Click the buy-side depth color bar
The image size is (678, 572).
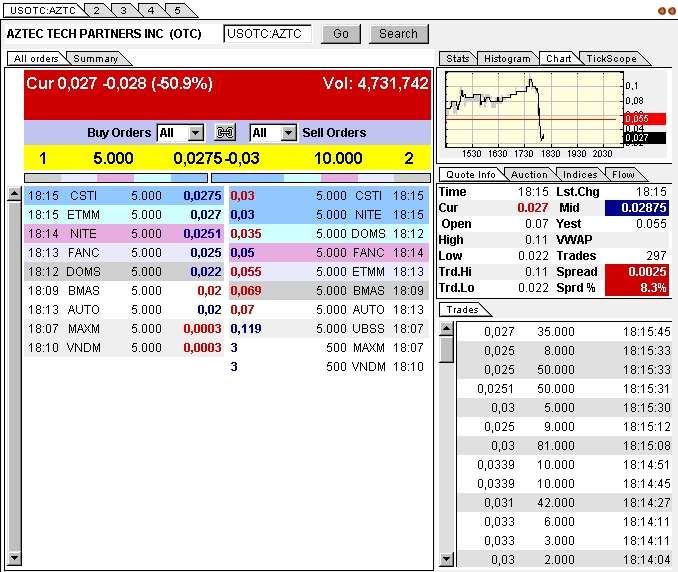tap(116, 178)
